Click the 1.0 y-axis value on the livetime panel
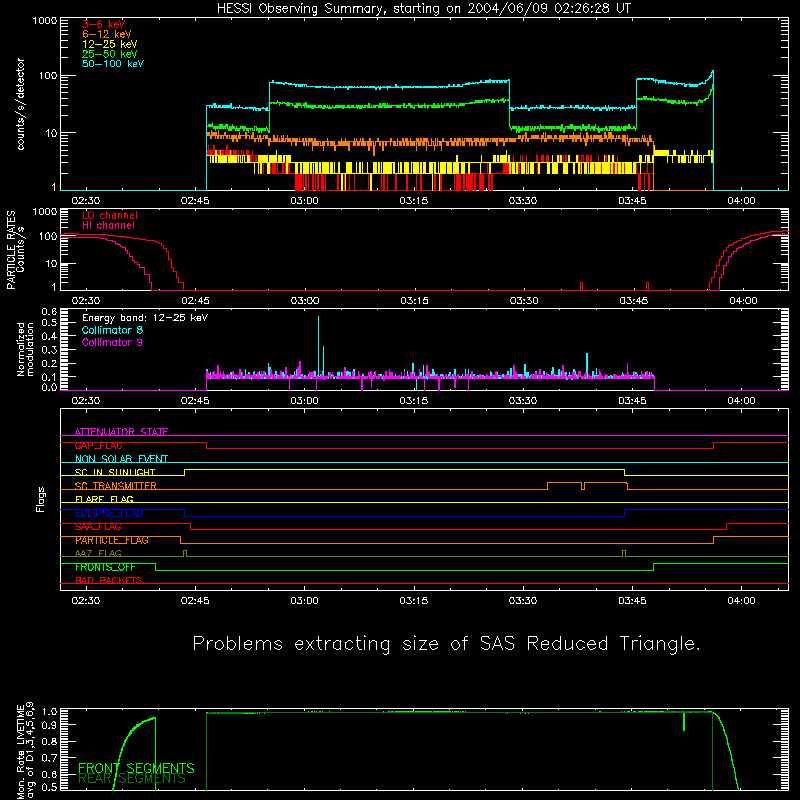 click(50, 712)
